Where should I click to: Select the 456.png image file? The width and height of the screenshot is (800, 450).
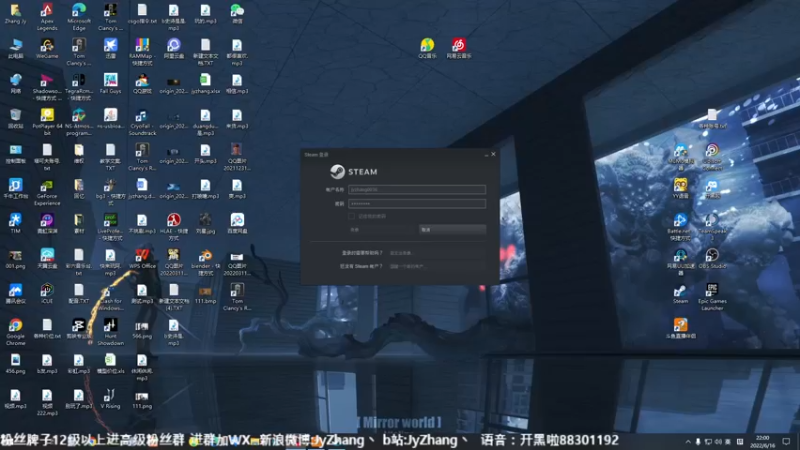[15, 364]
